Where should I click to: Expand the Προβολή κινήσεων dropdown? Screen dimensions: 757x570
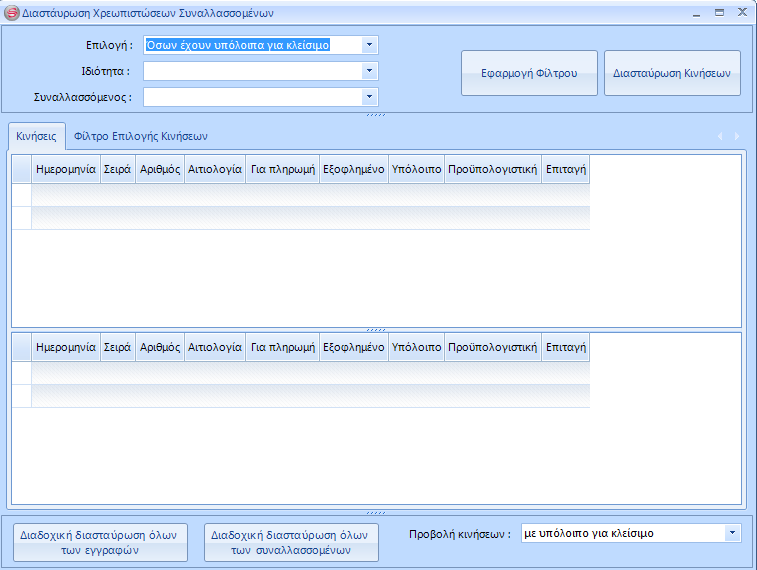coord(733,533)
